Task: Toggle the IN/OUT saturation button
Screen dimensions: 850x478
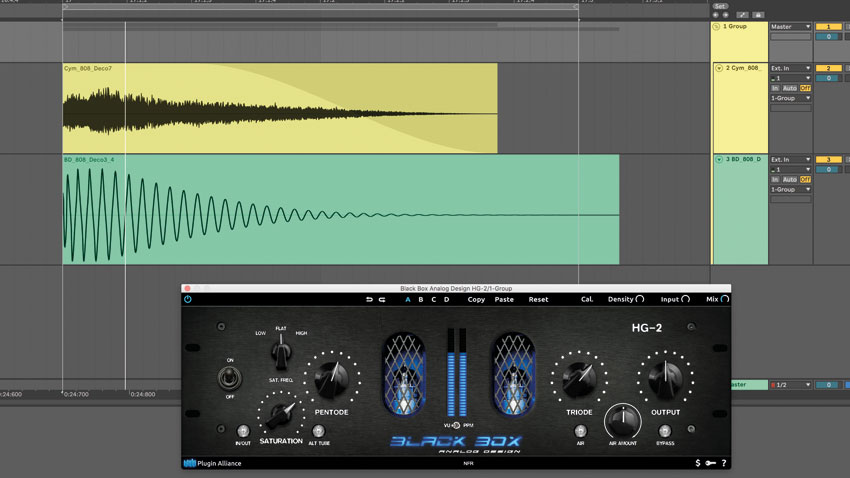Action: pos(243,431)
